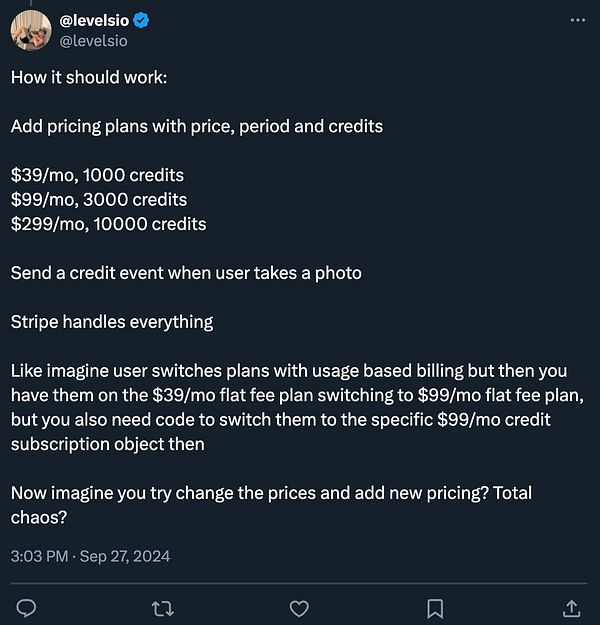The width and height of the screenshot is (600, 625).
Task: Bookmark this tweet with the bookmark icon
Action: pyautogui.click(x=436, y=607)
